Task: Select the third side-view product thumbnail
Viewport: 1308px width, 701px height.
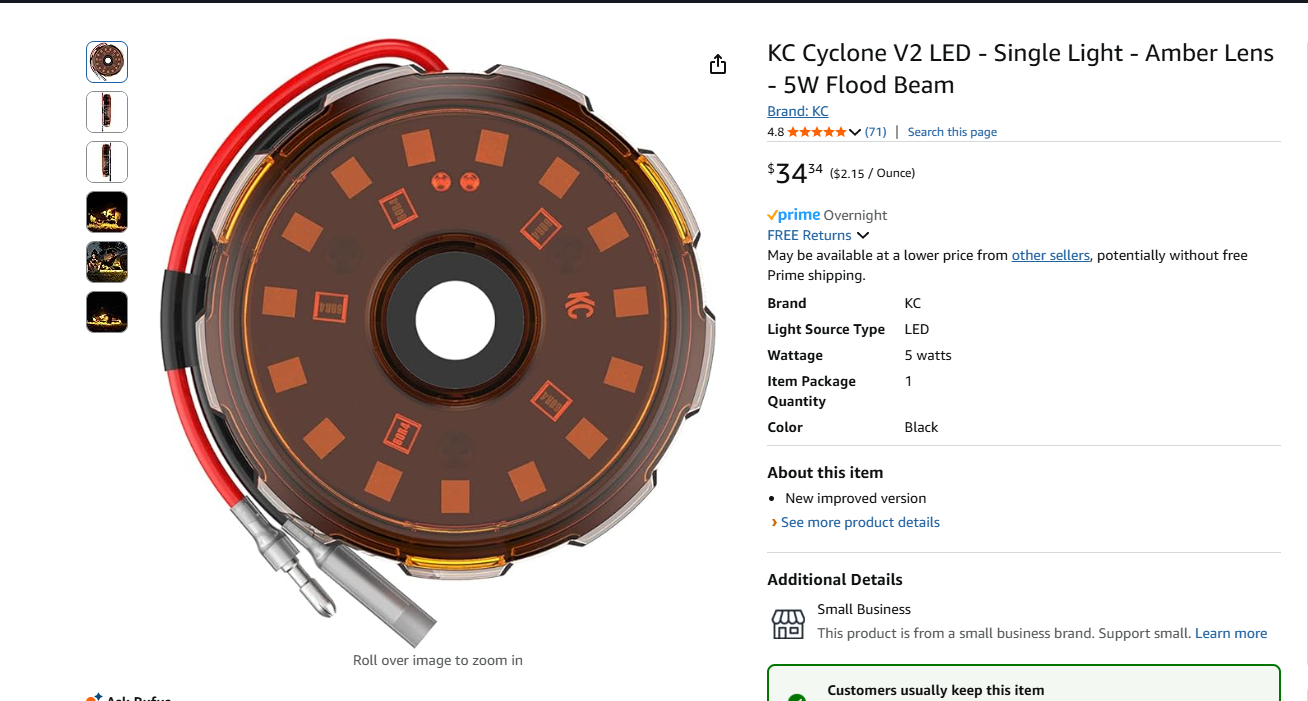Action: pyautogui.click(x=107, y=162)
